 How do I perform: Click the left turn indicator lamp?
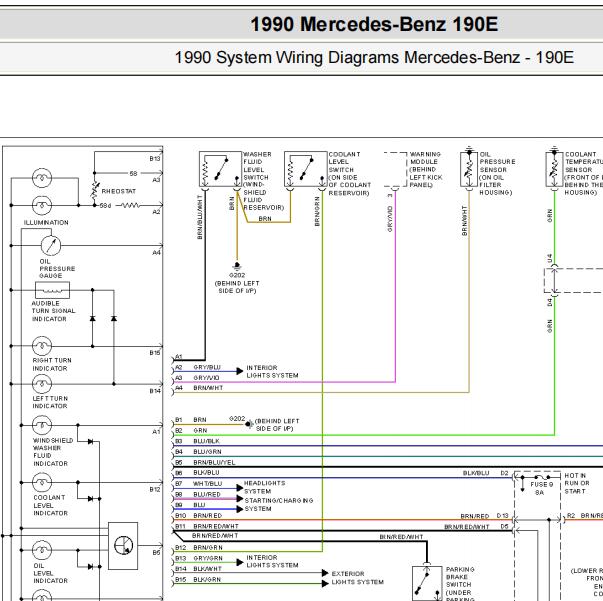(42, 384)
